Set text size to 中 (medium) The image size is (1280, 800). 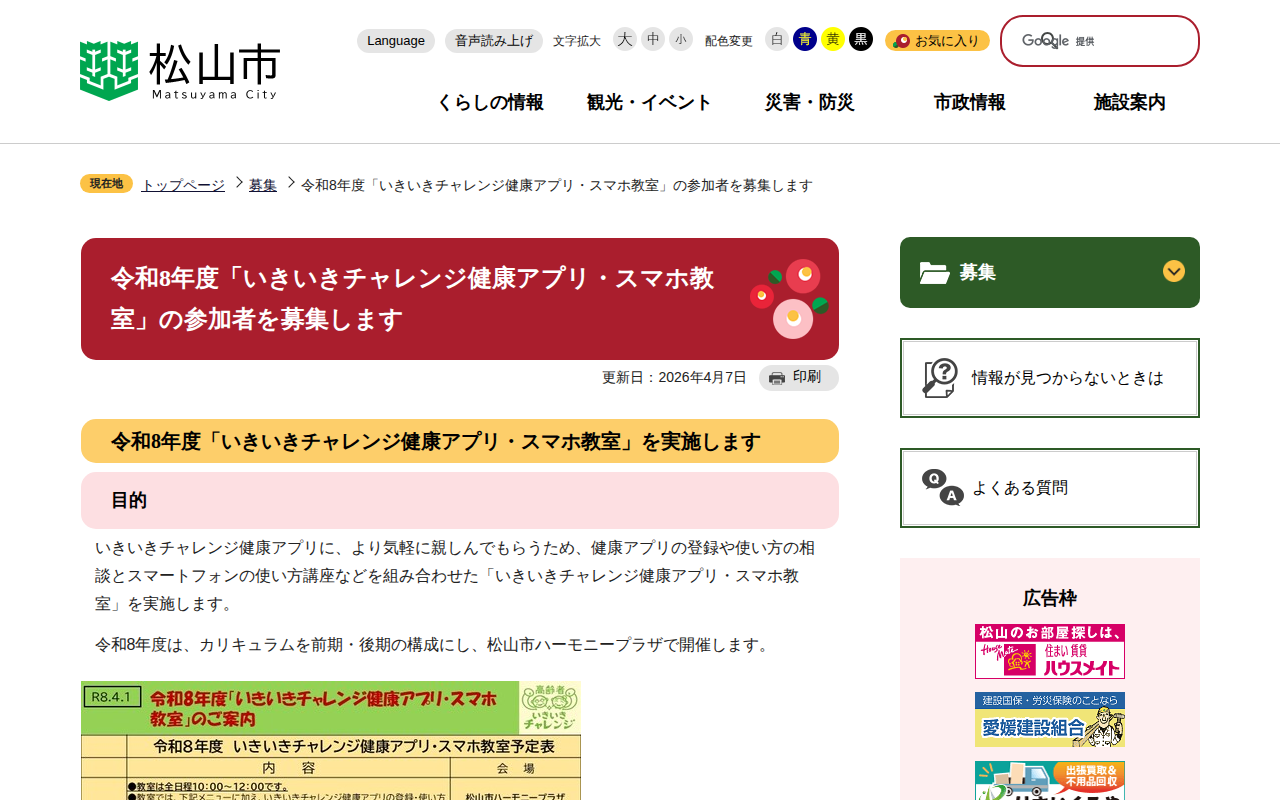click(653, 39)
